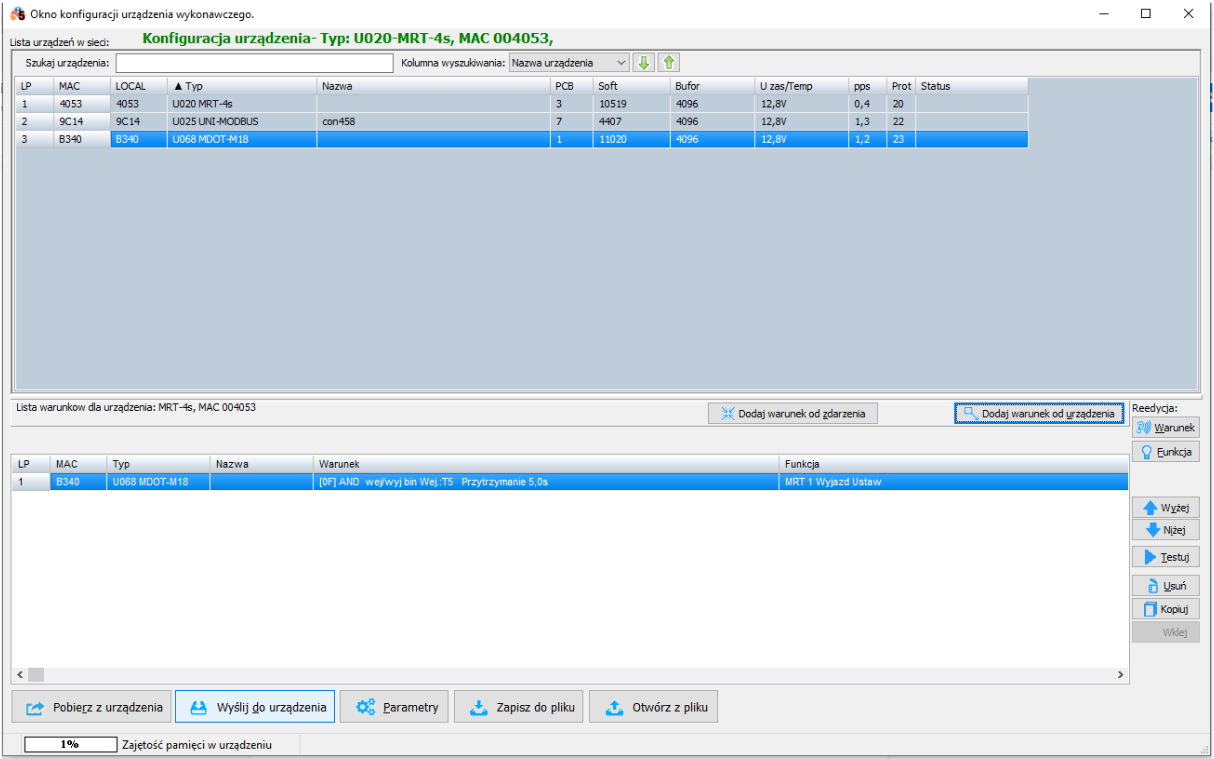The image size is (1214, 759).
Task: Click the Status column header
Action: coord(971,86)
